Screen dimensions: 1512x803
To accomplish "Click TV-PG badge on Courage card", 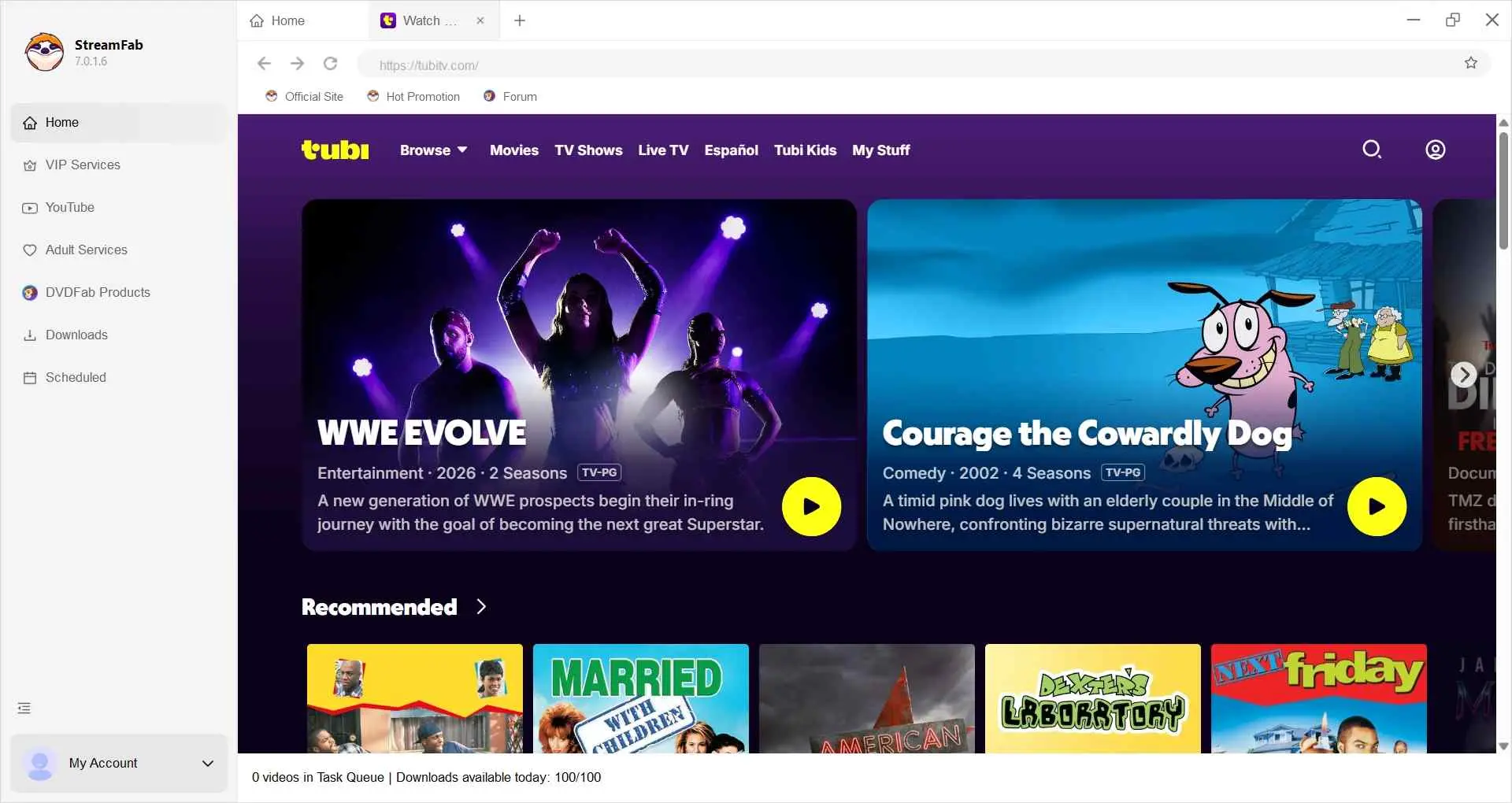I will coord(1123,473).
